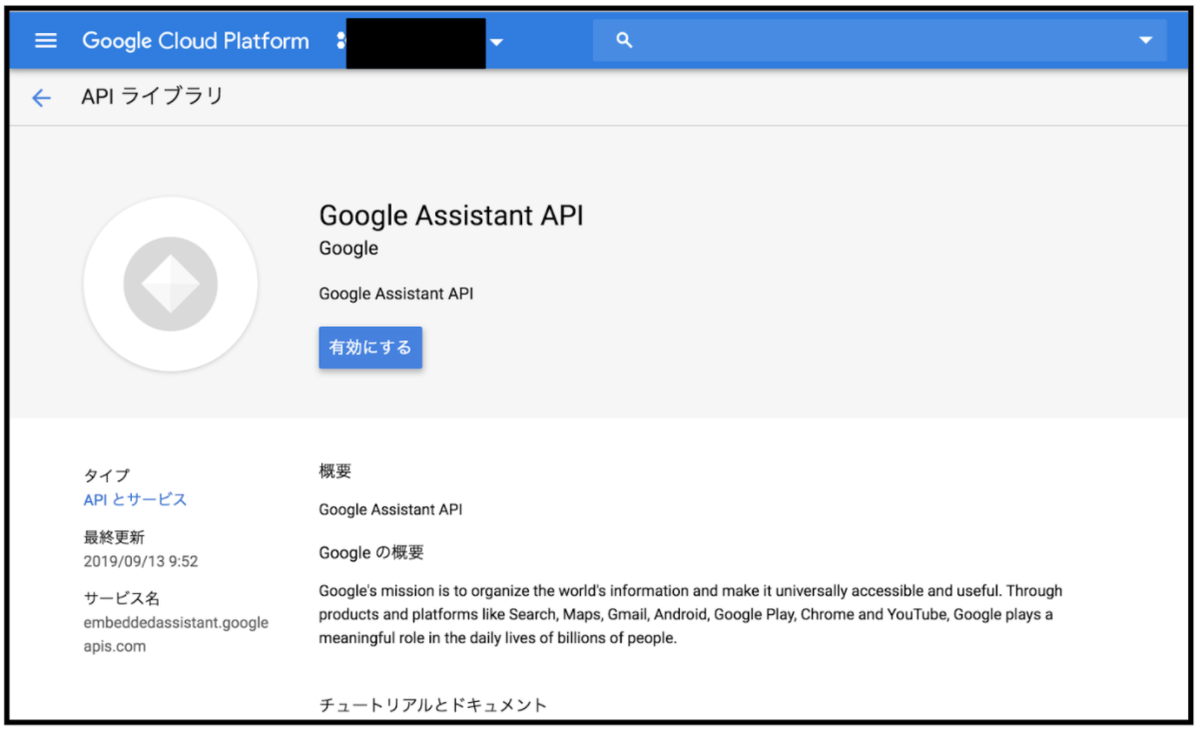Click the サービス名 label
The image size is (1200, 733).
(x=122, y=598)
